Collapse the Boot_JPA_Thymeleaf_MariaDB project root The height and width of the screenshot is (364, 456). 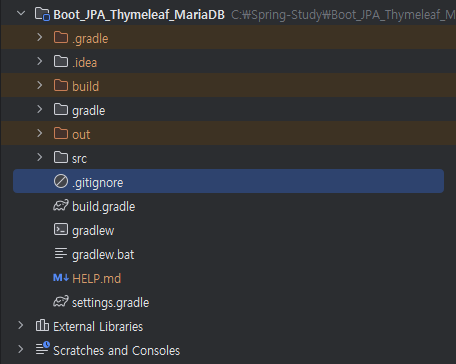coord(21,14)
